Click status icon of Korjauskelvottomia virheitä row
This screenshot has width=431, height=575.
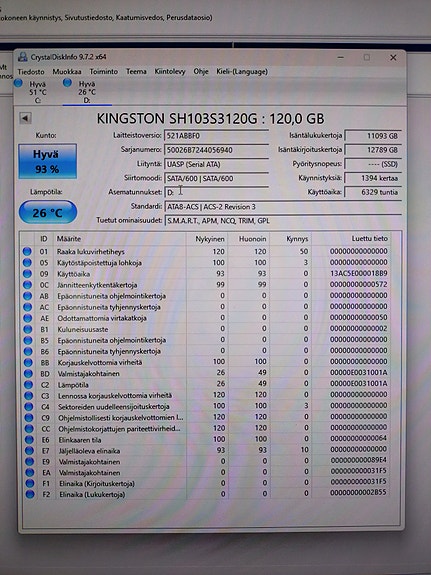pyautogui.click(x=28, y=362)
